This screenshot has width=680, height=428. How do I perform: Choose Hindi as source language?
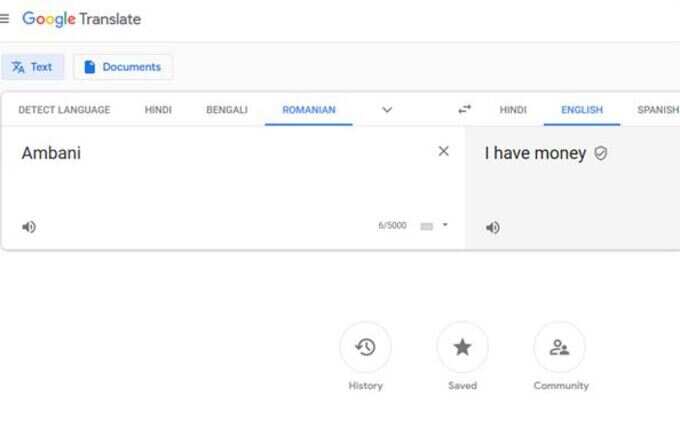point(158,110)
